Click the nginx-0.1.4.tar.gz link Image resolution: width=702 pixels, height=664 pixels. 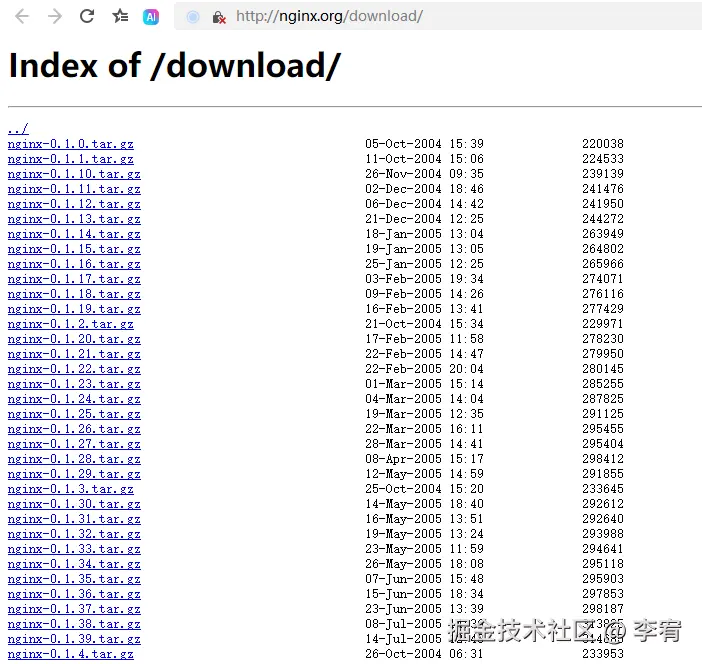click(x=71, y=654)
